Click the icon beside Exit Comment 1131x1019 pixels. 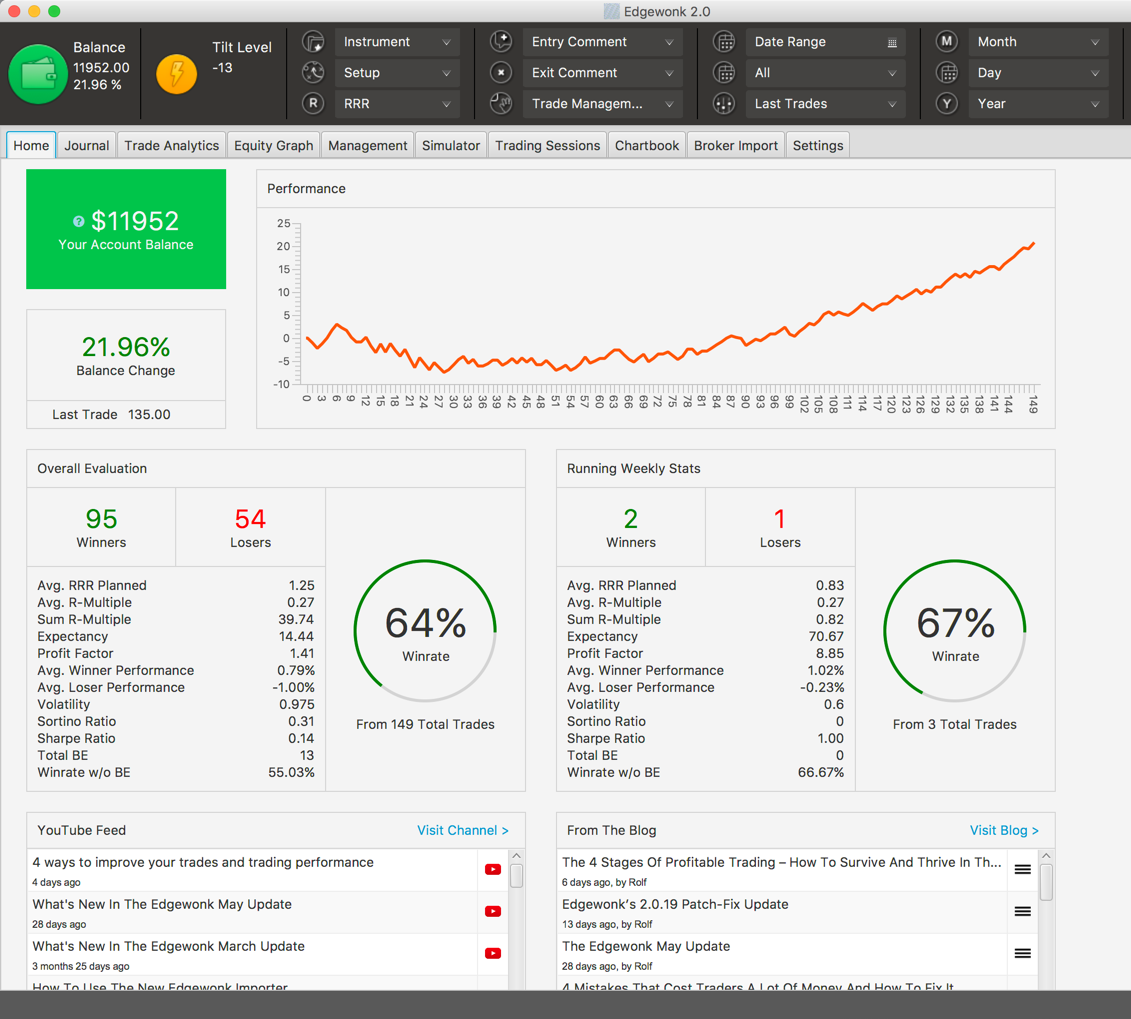(501, 73)
